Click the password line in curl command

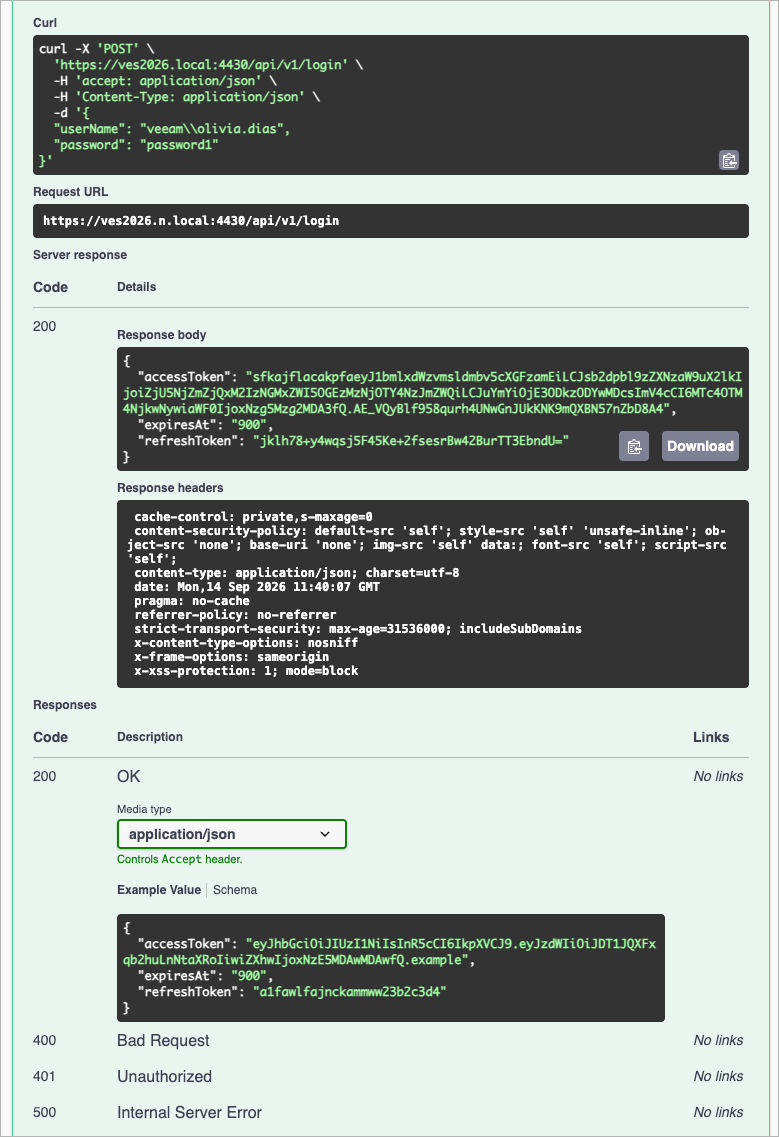(x=136, y=145)
